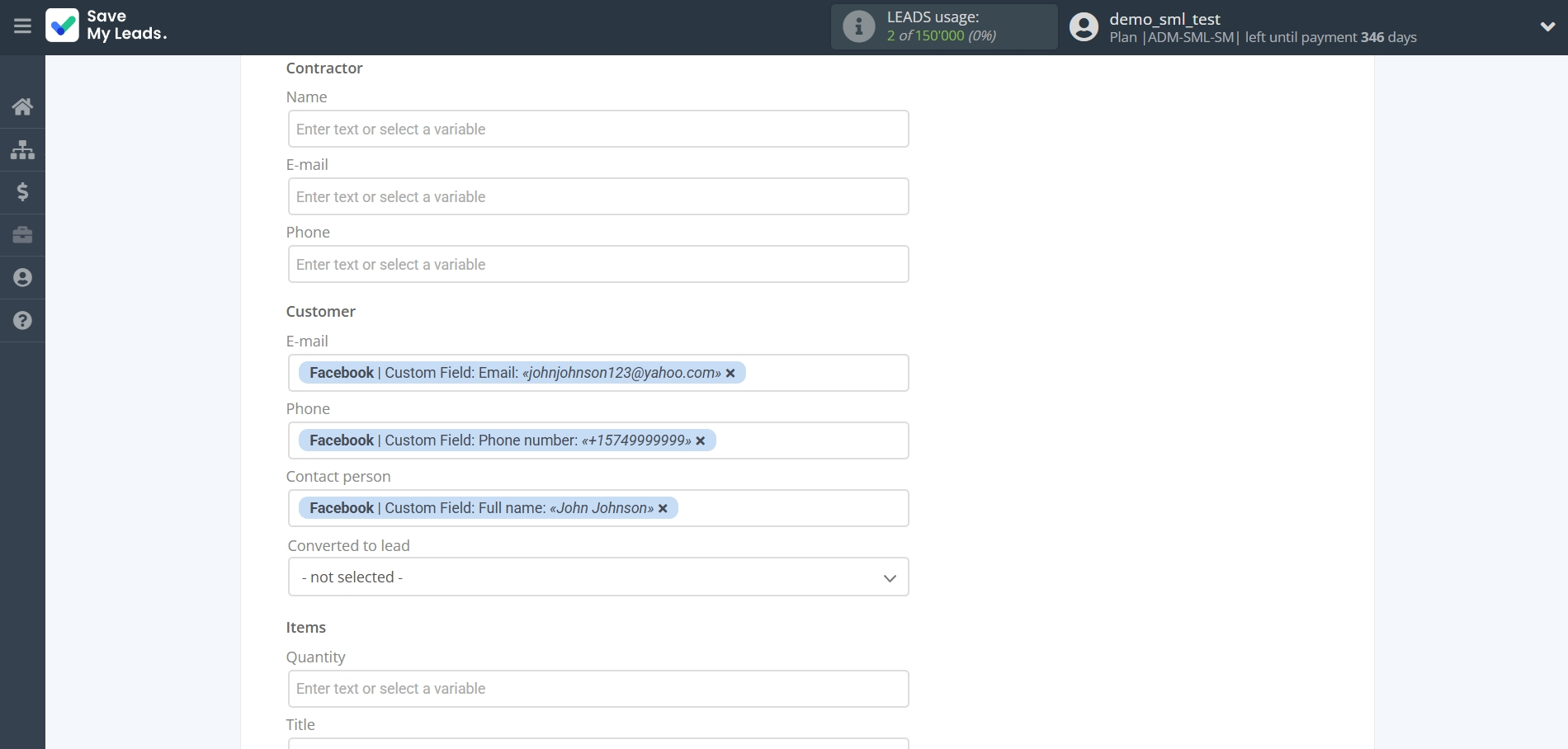Click the user avatar icon in header
1568x749 pixels.
click(1084, 27)
